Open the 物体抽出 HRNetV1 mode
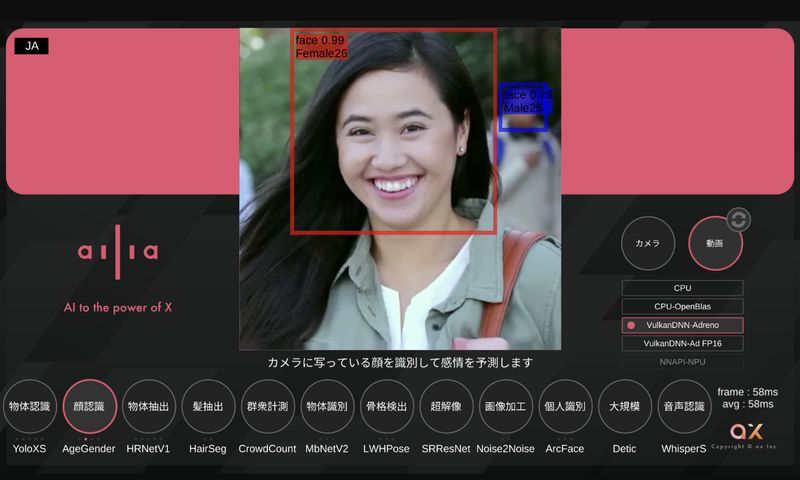This screenshot has height=480, width=800. pyautogui.click(x=149, y=407)
